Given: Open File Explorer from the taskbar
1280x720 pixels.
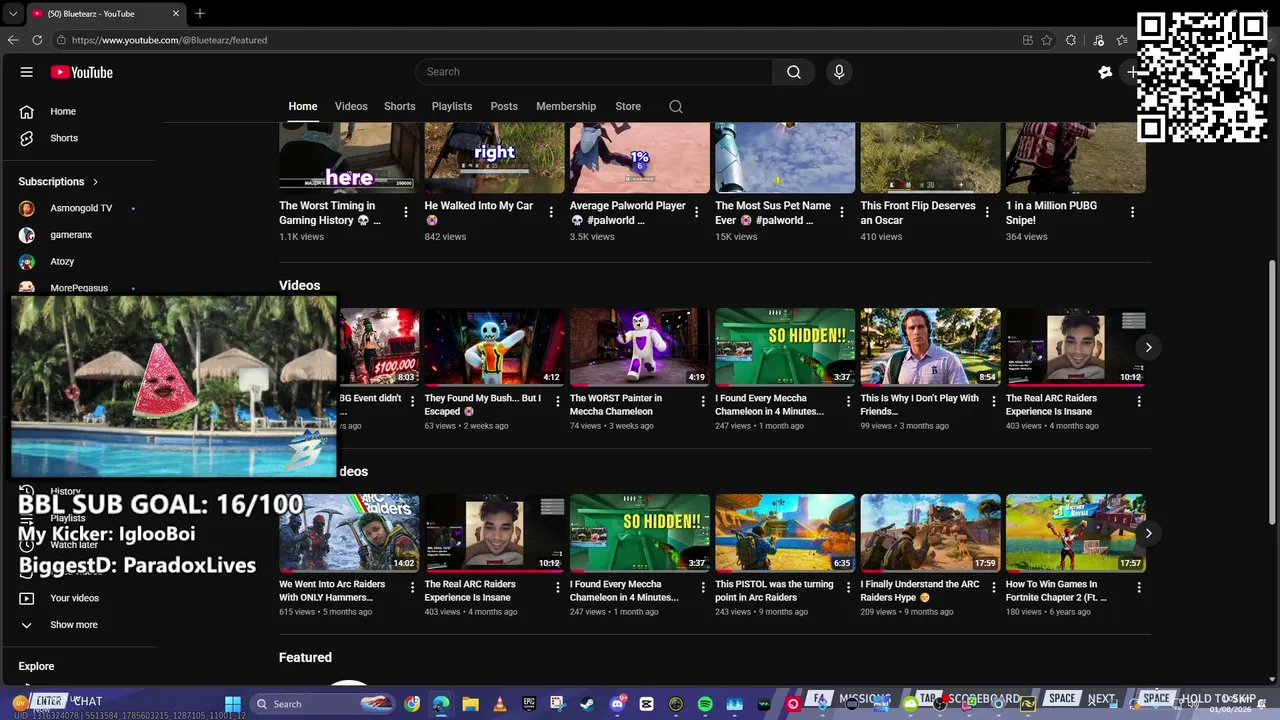Looking at the screenshot, I should point(470,704).
